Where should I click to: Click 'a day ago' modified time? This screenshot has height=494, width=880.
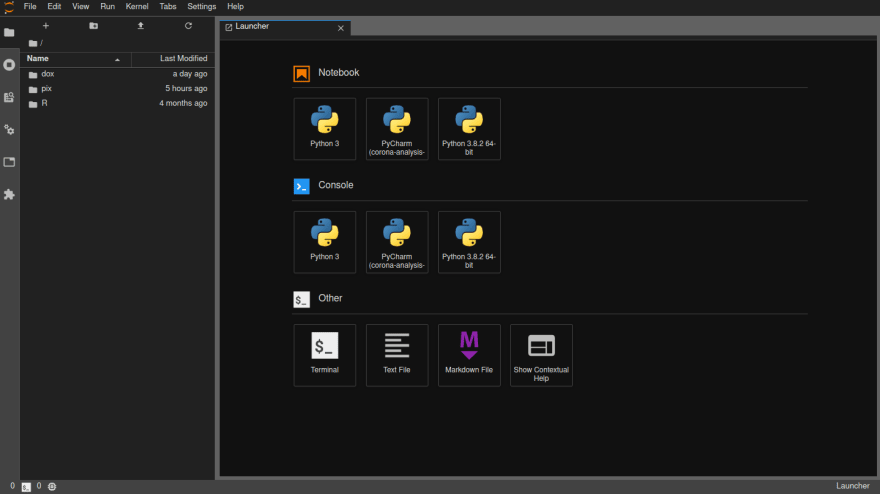[190, 74]
